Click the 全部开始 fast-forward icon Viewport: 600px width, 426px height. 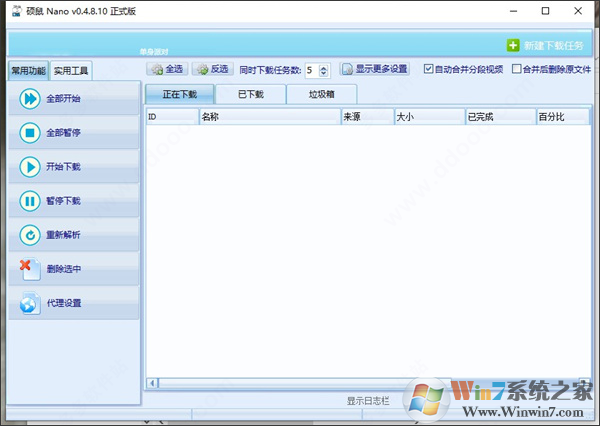30,99
